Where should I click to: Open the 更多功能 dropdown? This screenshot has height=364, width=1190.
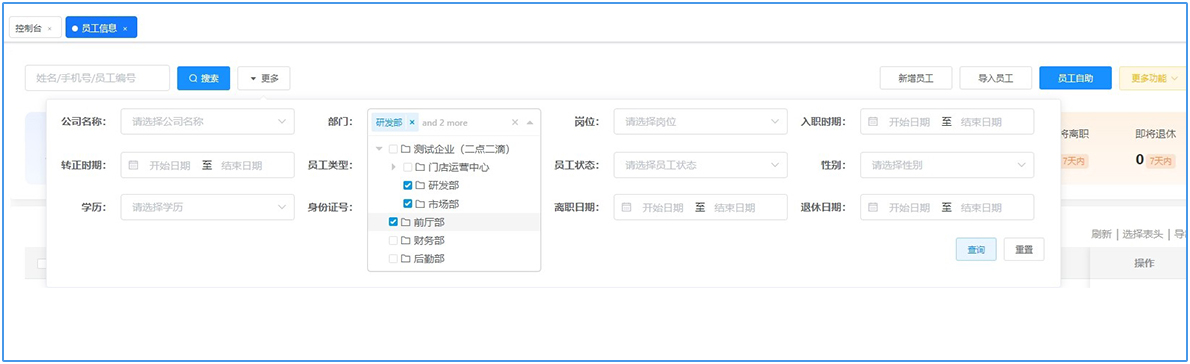coord(1154,78)
